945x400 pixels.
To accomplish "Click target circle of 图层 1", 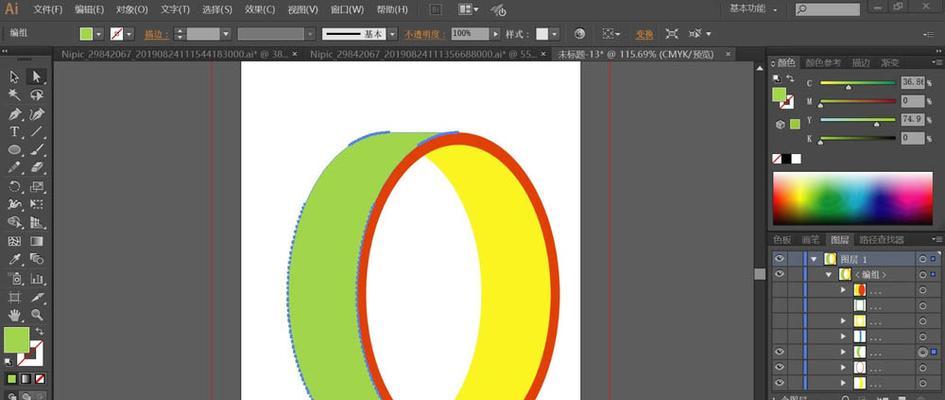I will pyautogui.click(x=922, y=259).
